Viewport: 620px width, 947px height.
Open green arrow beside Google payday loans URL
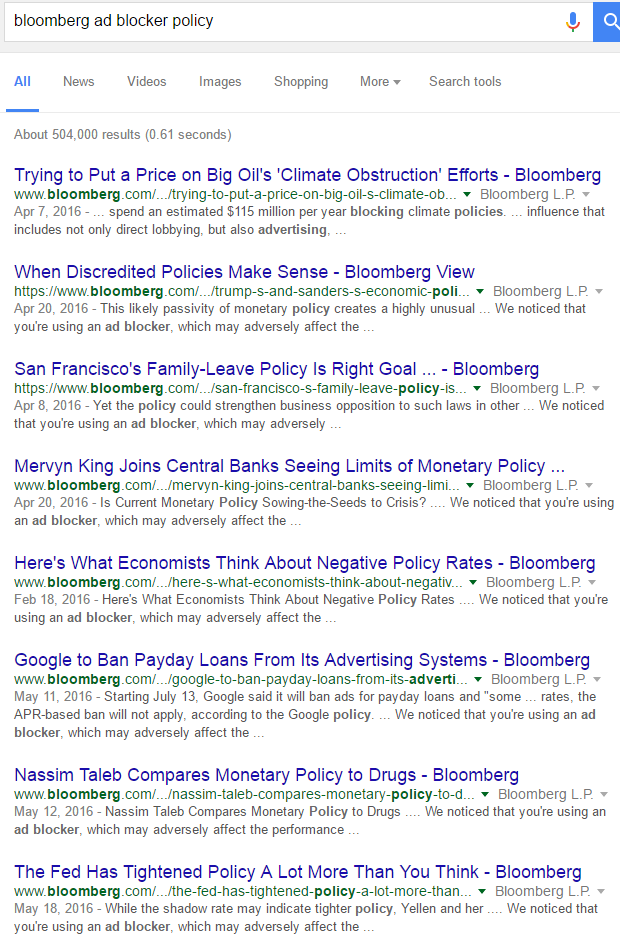(478, 679)
